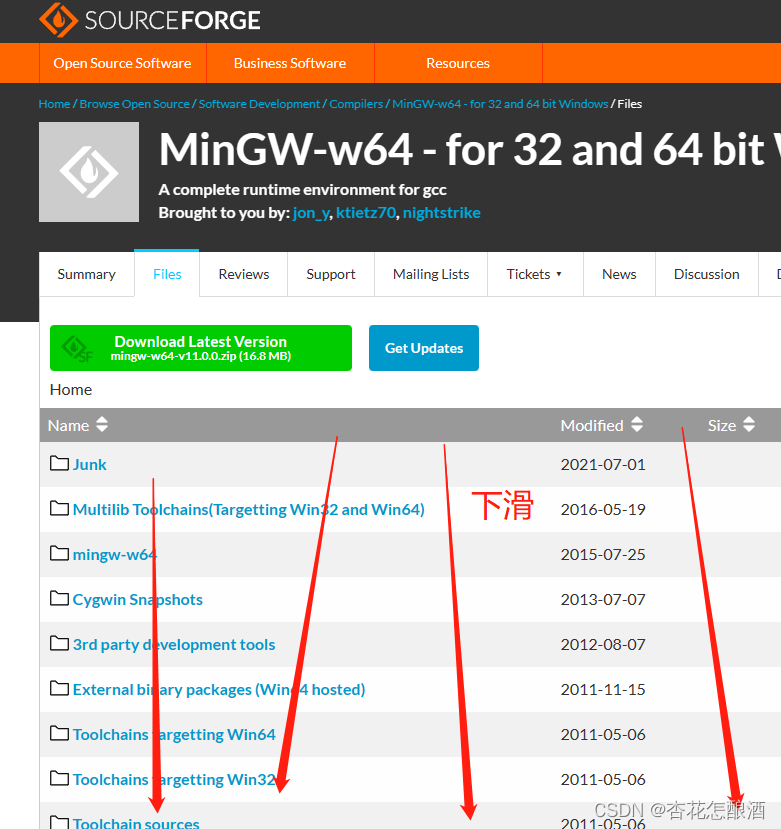Viewport: 781px width, 829px height.
Task: Click the Get Updates button
Action: (x=424, y=348)
